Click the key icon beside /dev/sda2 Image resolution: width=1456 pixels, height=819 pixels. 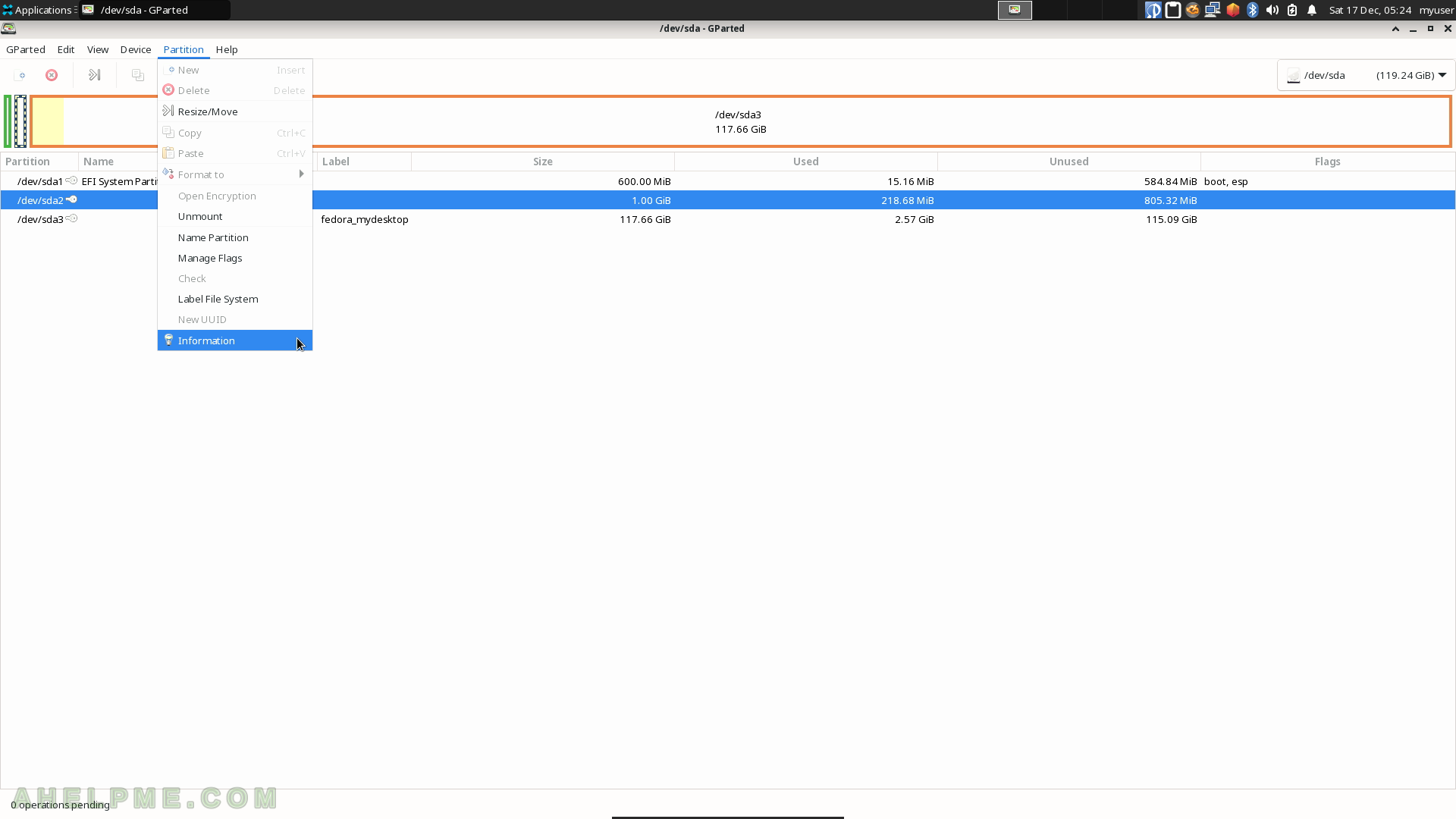[x=71, y=199]
